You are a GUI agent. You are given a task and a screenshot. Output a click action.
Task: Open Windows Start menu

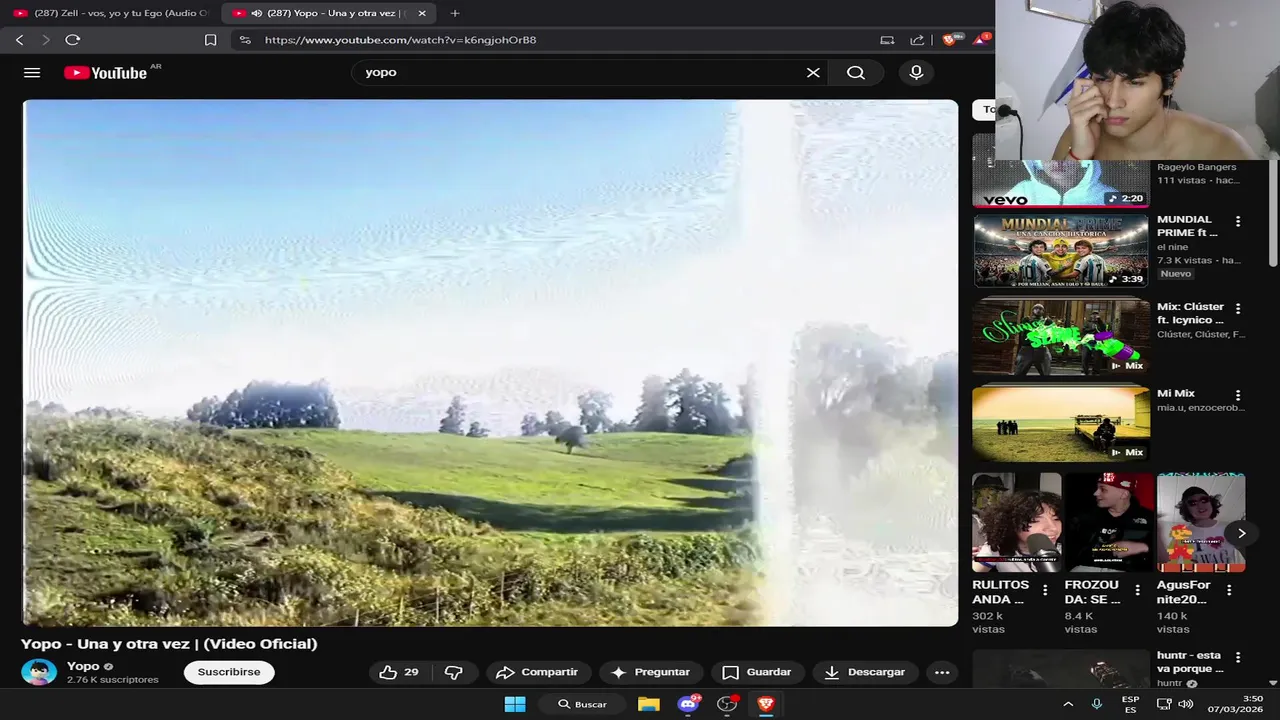coord(515,704)
